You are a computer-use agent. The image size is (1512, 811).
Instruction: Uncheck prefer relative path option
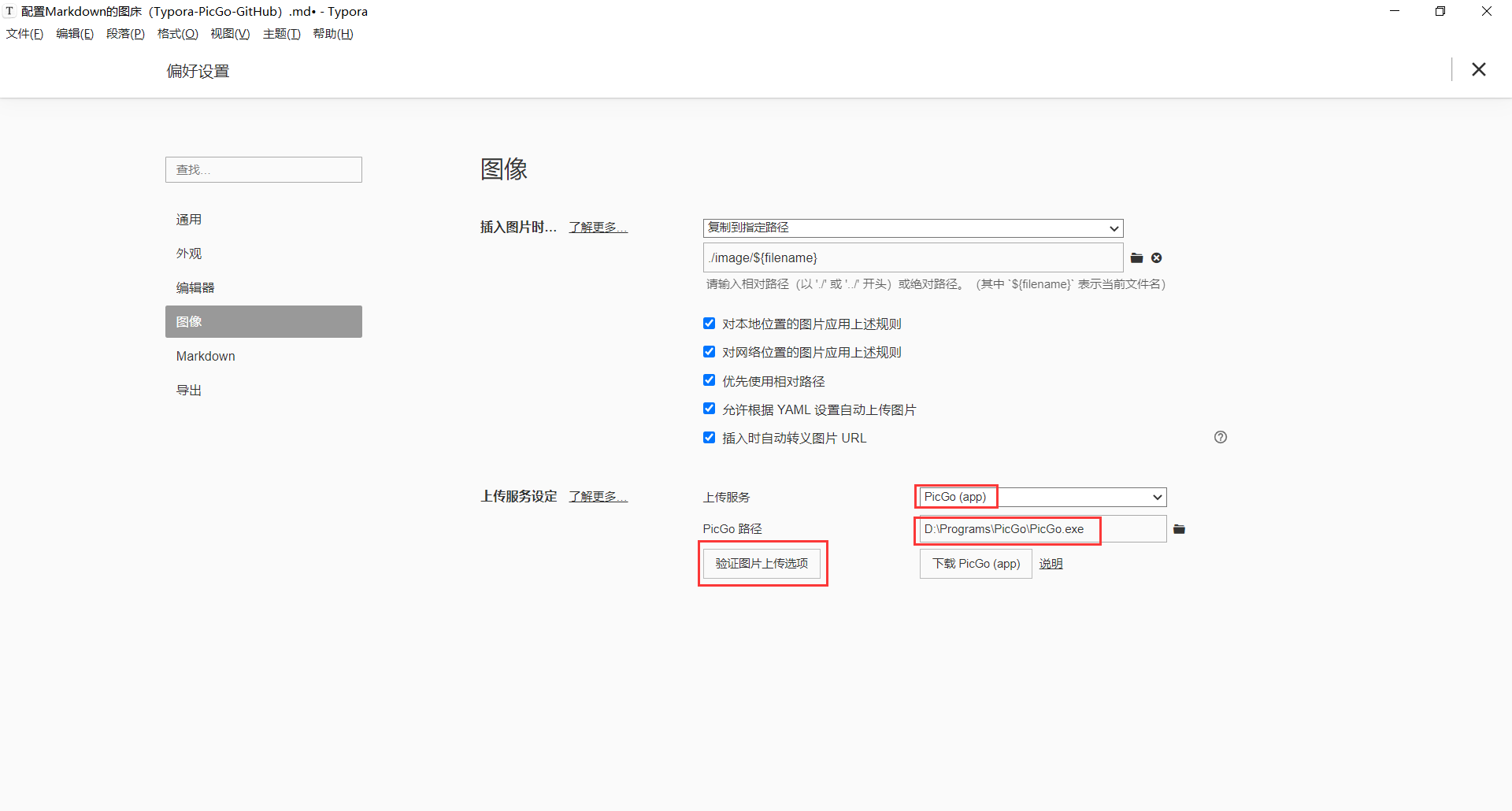[709, 380]
